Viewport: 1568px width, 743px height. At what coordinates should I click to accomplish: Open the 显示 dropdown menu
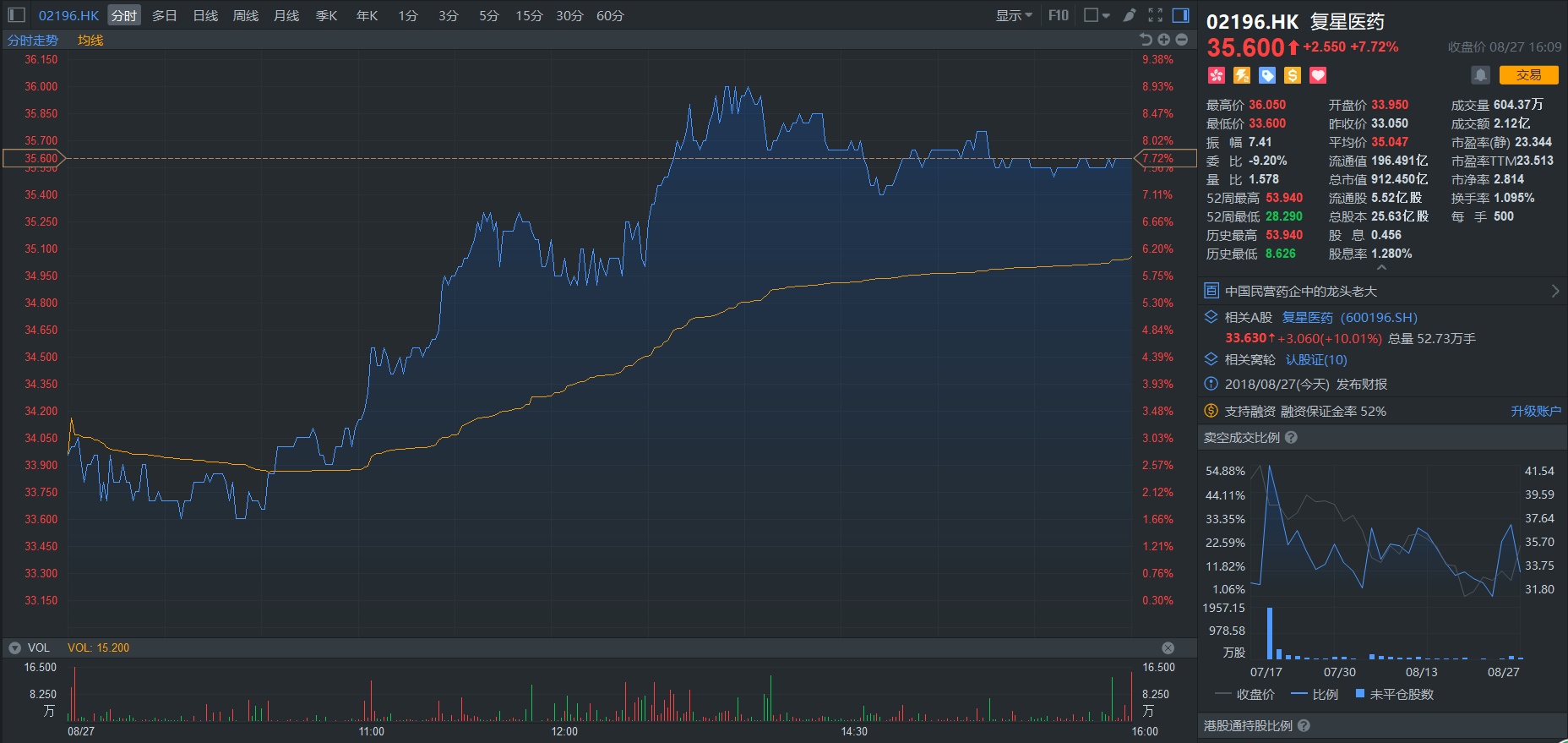pos(1013,15)
